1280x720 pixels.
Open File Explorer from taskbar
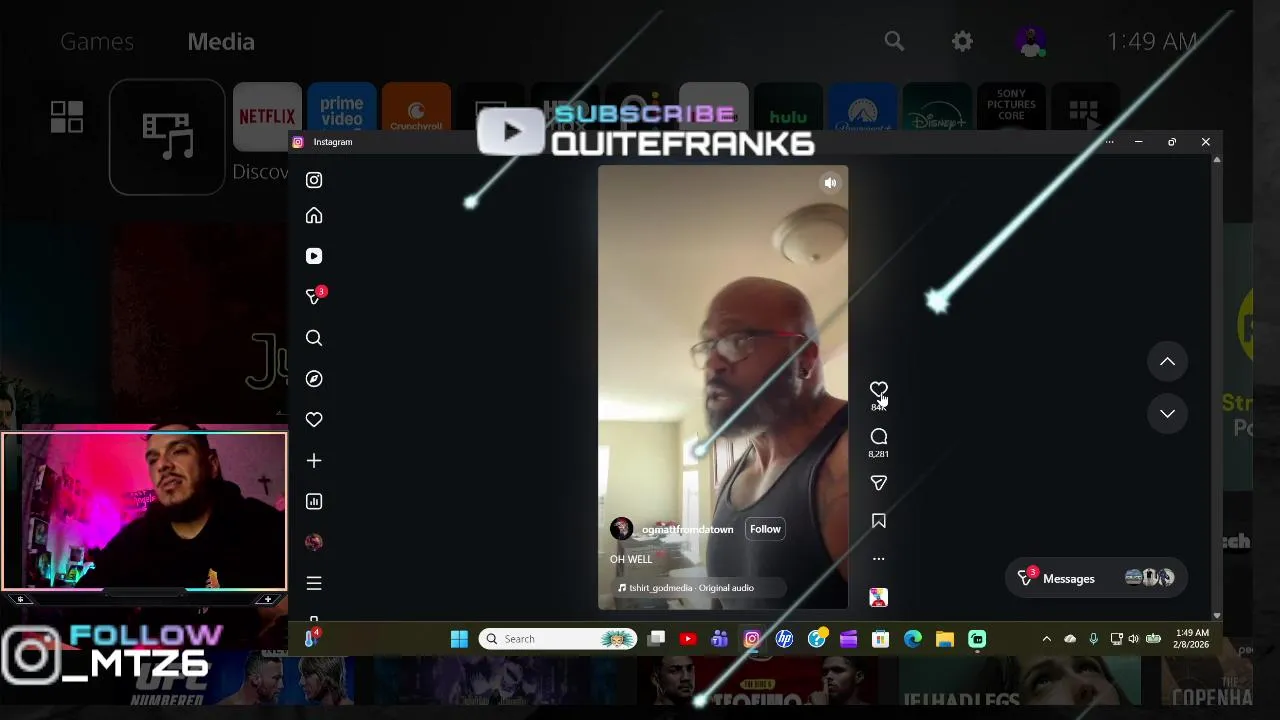pyautogui.click(x=945, y=639)
